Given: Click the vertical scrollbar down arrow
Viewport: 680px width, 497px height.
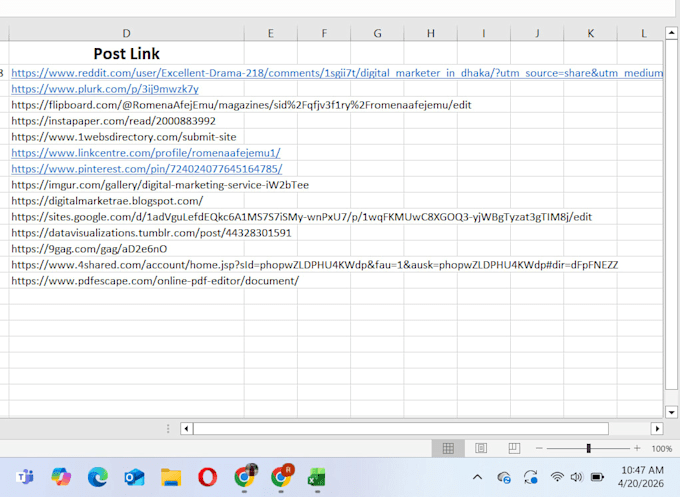Looking at the screenshot, I should [x=671, y=412].
